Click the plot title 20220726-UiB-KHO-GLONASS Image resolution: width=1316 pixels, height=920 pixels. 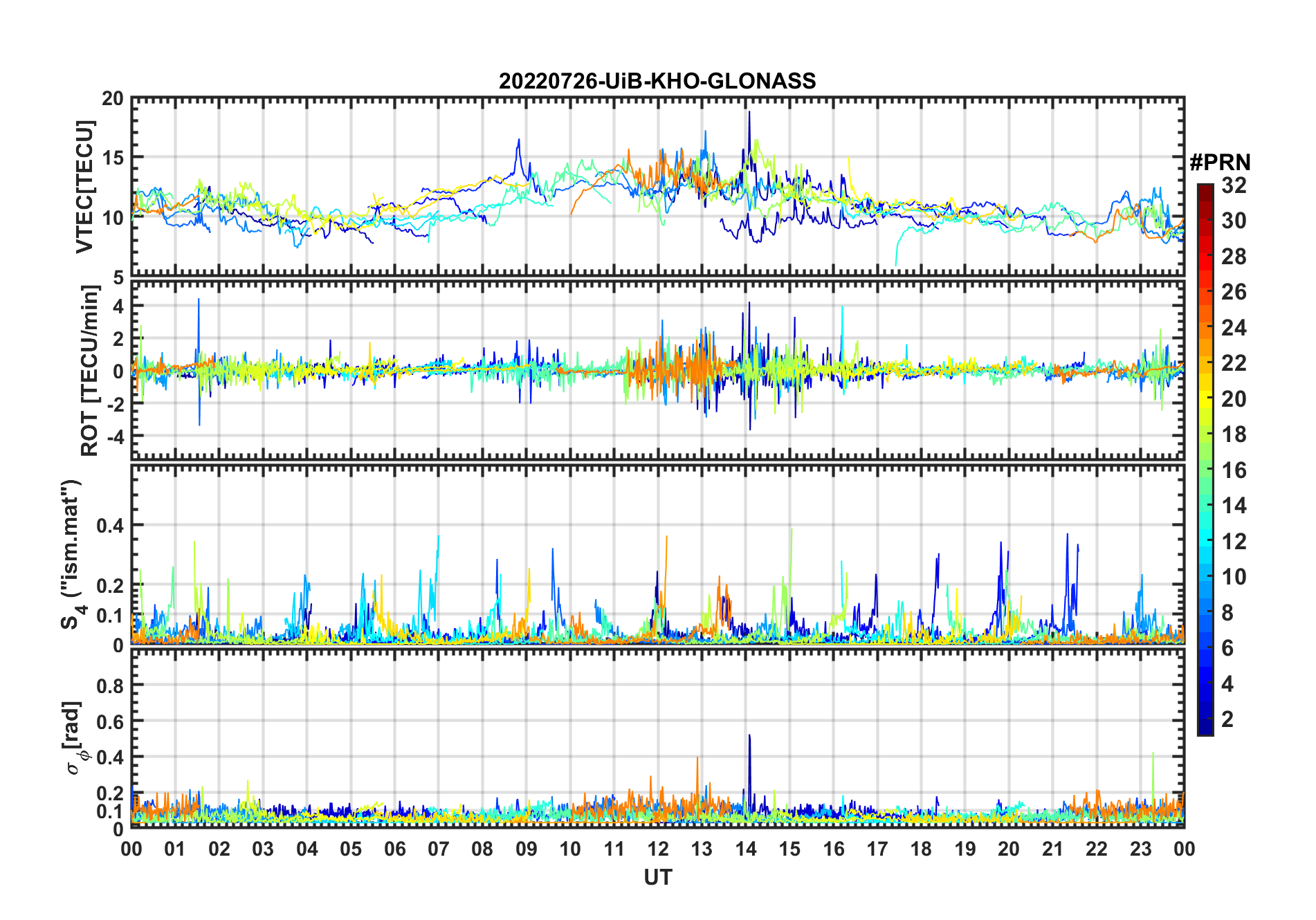click(x=657, y=81)
